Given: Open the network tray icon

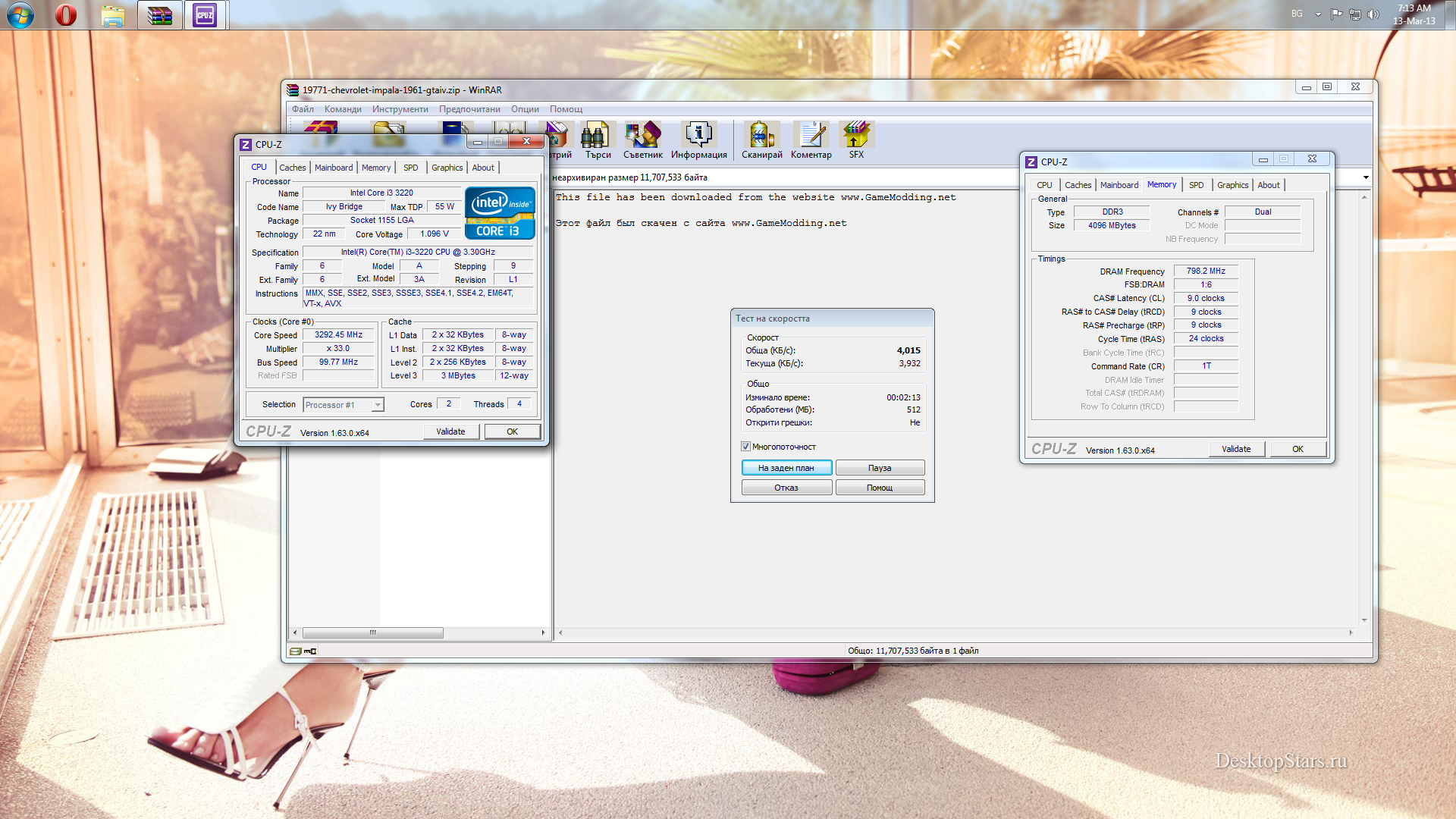Looking at the screenshot, I should [x=1354, y=14].
